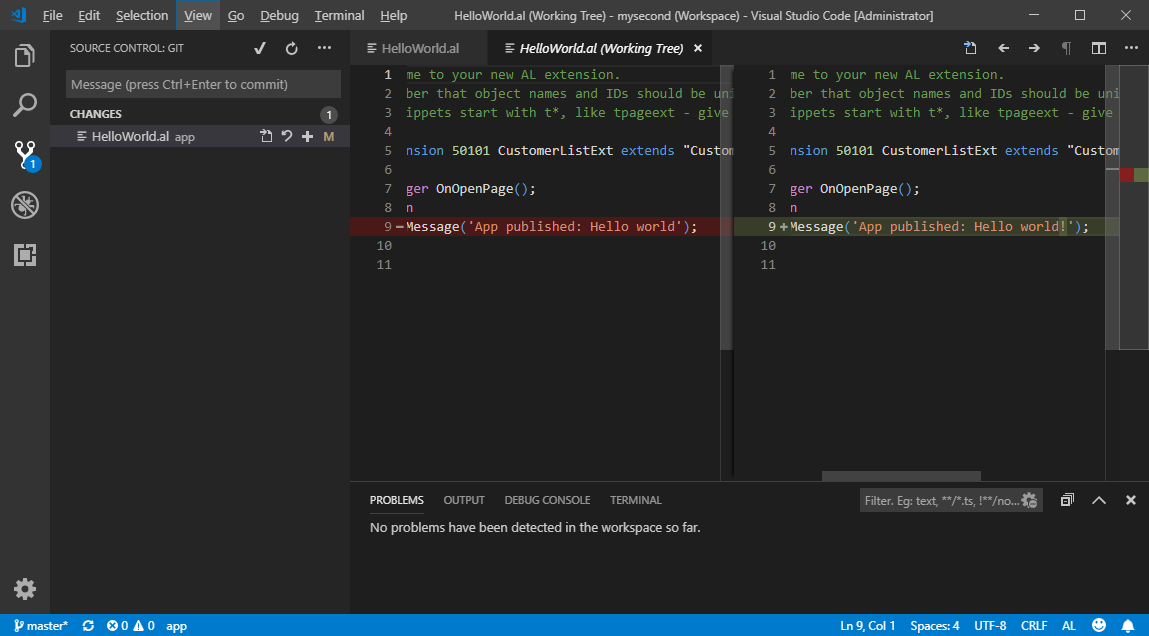Image resolution: width=1149 pixels, height=636 pixels.
Task: Open the Extensions view in activity bar
Action: (25, 256)
